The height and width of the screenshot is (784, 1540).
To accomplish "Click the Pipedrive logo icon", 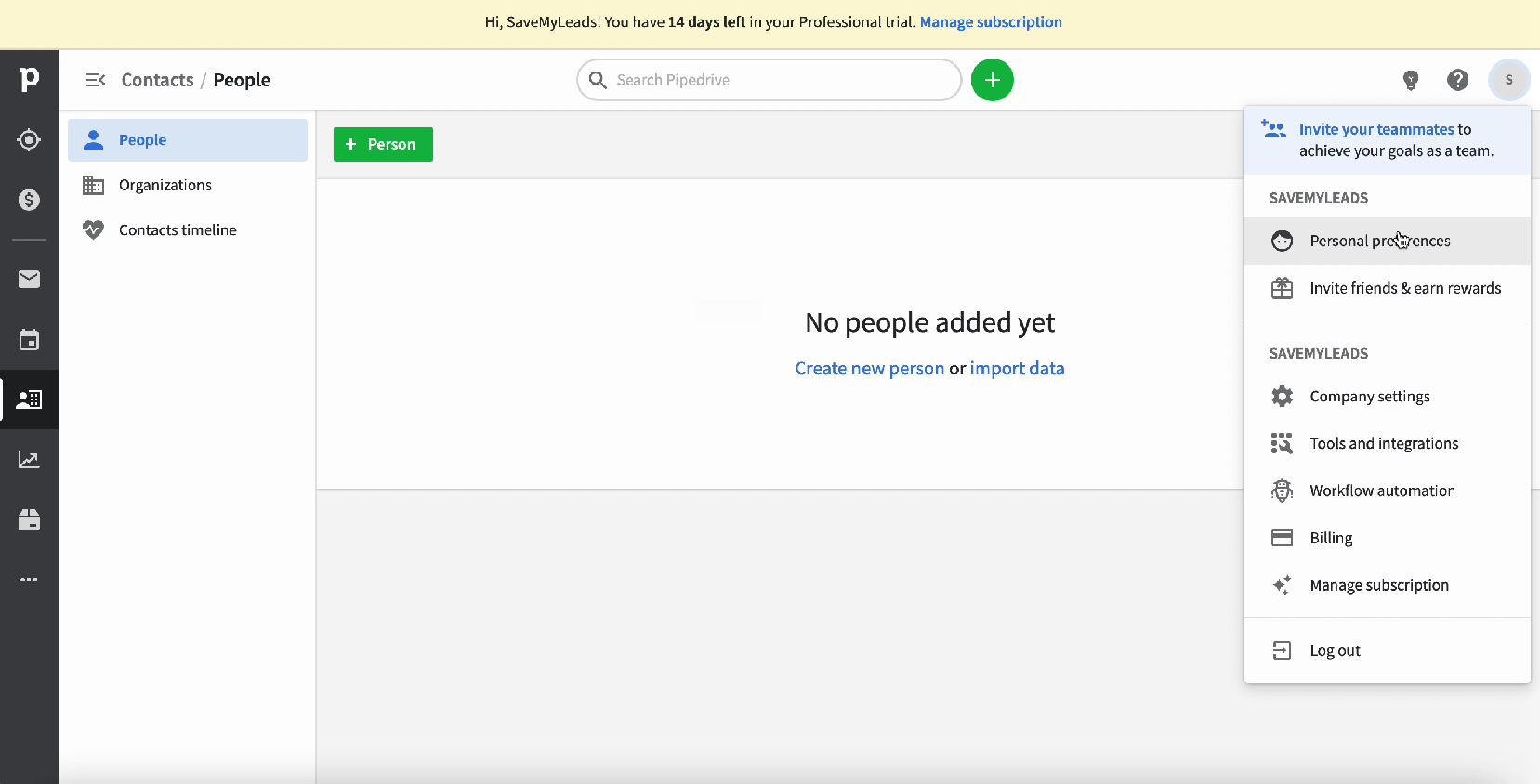I will click(29, 80).
